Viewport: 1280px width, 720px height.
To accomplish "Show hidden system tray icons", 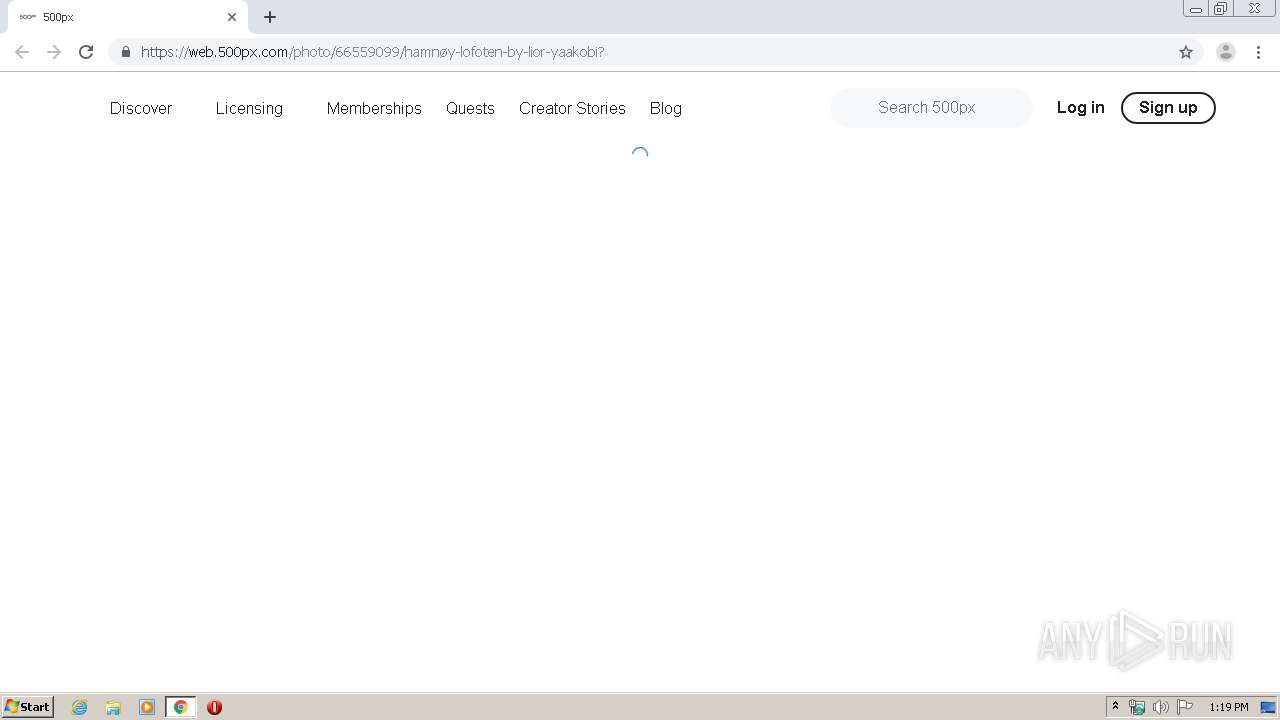I will pyautogui.click(x=1115, y=707).
